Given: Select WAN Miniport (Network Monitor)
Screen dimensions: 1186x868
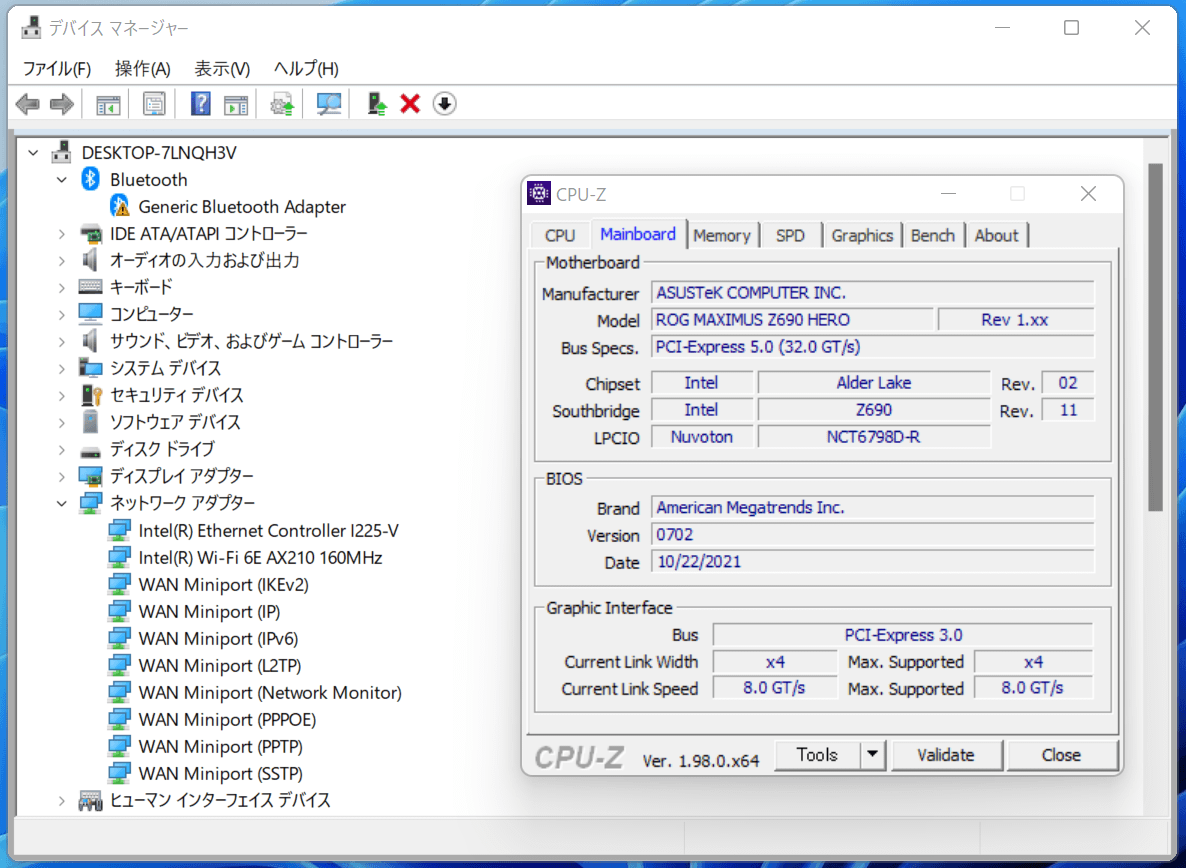Looking at the screenshot, I should [x=270, y=693].
